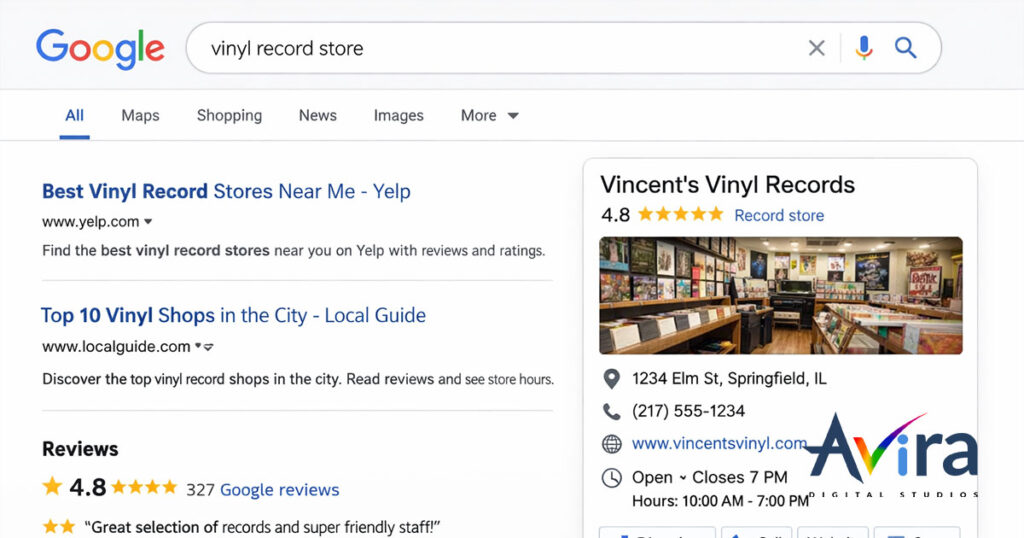Open the Shopping tab
The image size is (1024, 538).
229,116
